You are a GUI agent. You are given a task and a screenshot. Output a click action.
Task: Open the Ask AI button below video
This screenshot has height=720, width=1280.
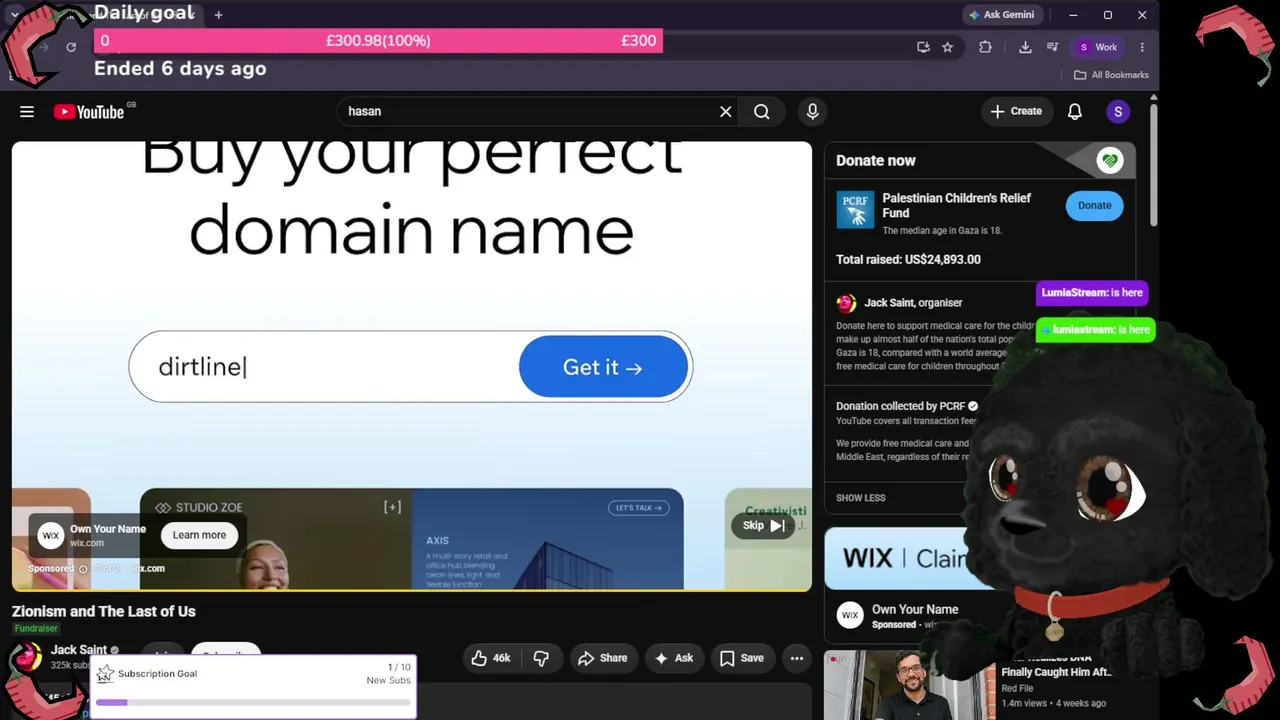coord(673,658)
